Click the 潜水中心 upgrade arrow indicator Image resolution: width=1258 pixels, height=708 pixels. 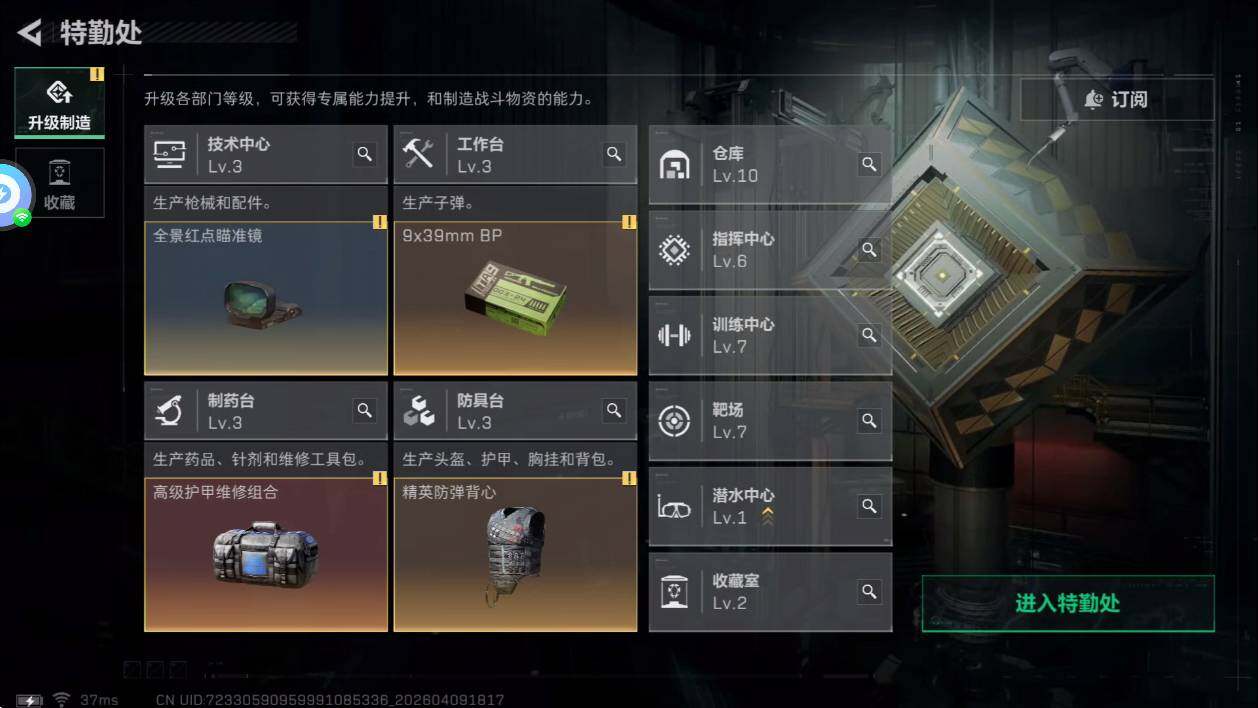coord(767,517)
